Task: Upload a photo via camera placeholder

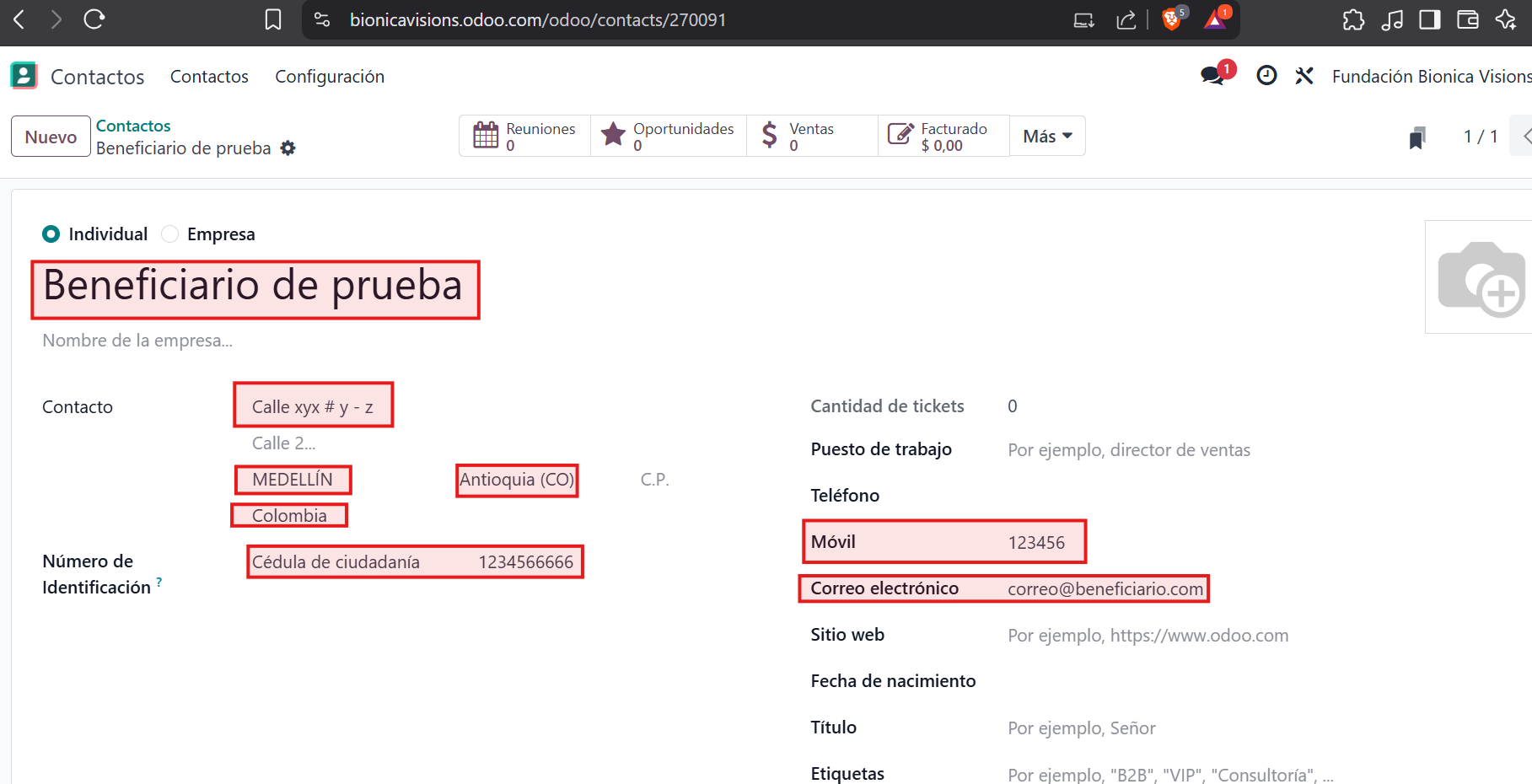Action: pyautogui.click(x=1481, y=278)
